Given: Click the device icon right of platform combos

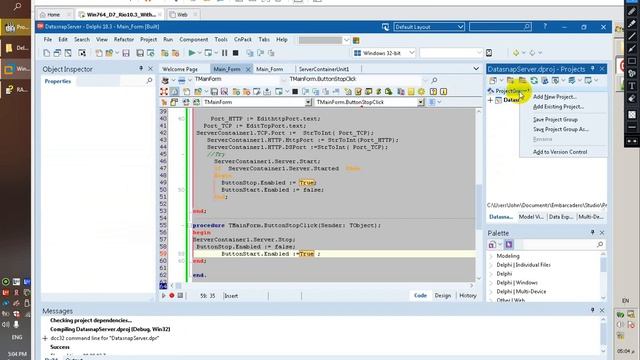Looking at the screenshot, I should [489, 53].
